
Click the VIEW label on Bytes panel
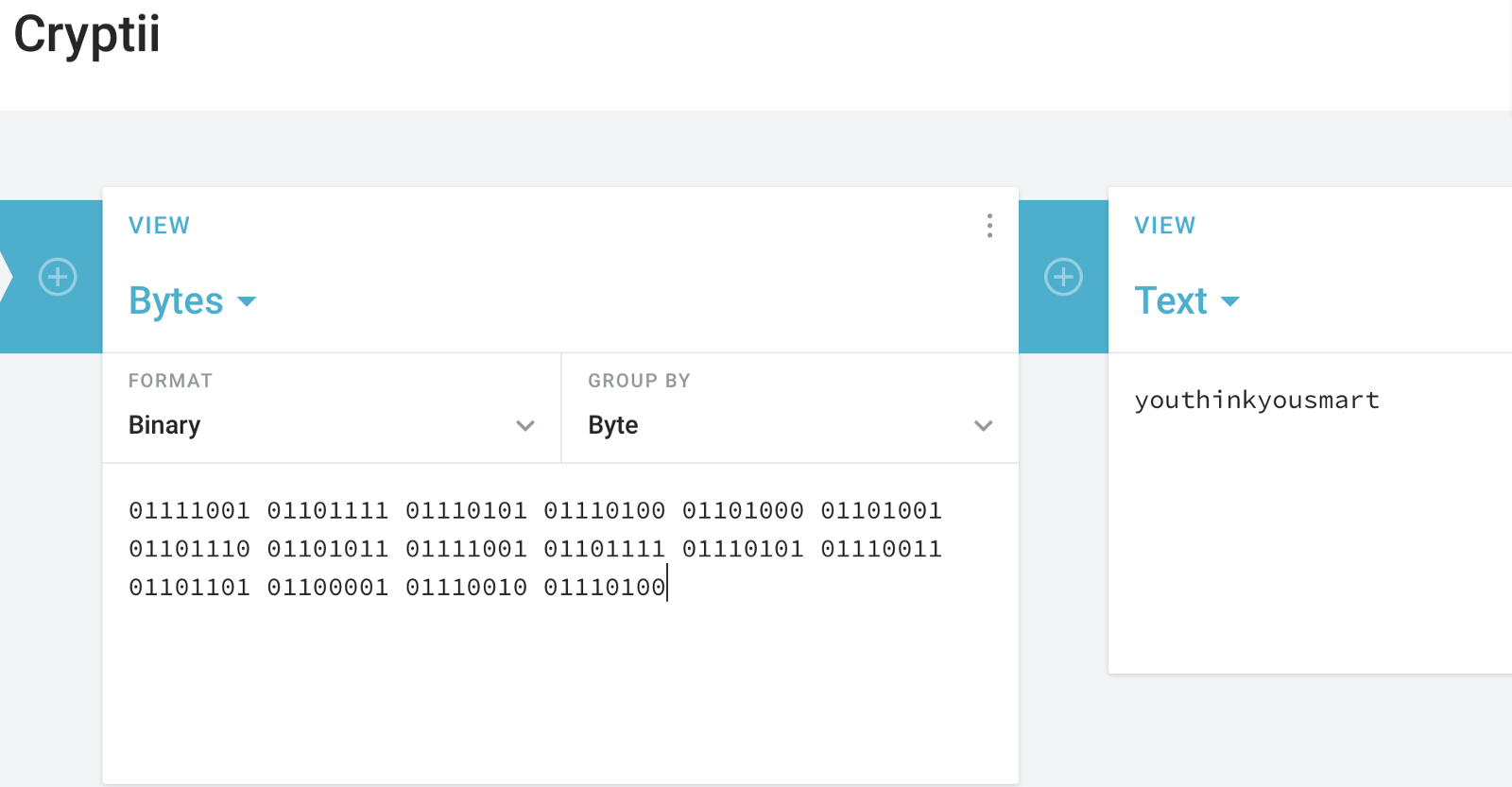pos(159,226)
